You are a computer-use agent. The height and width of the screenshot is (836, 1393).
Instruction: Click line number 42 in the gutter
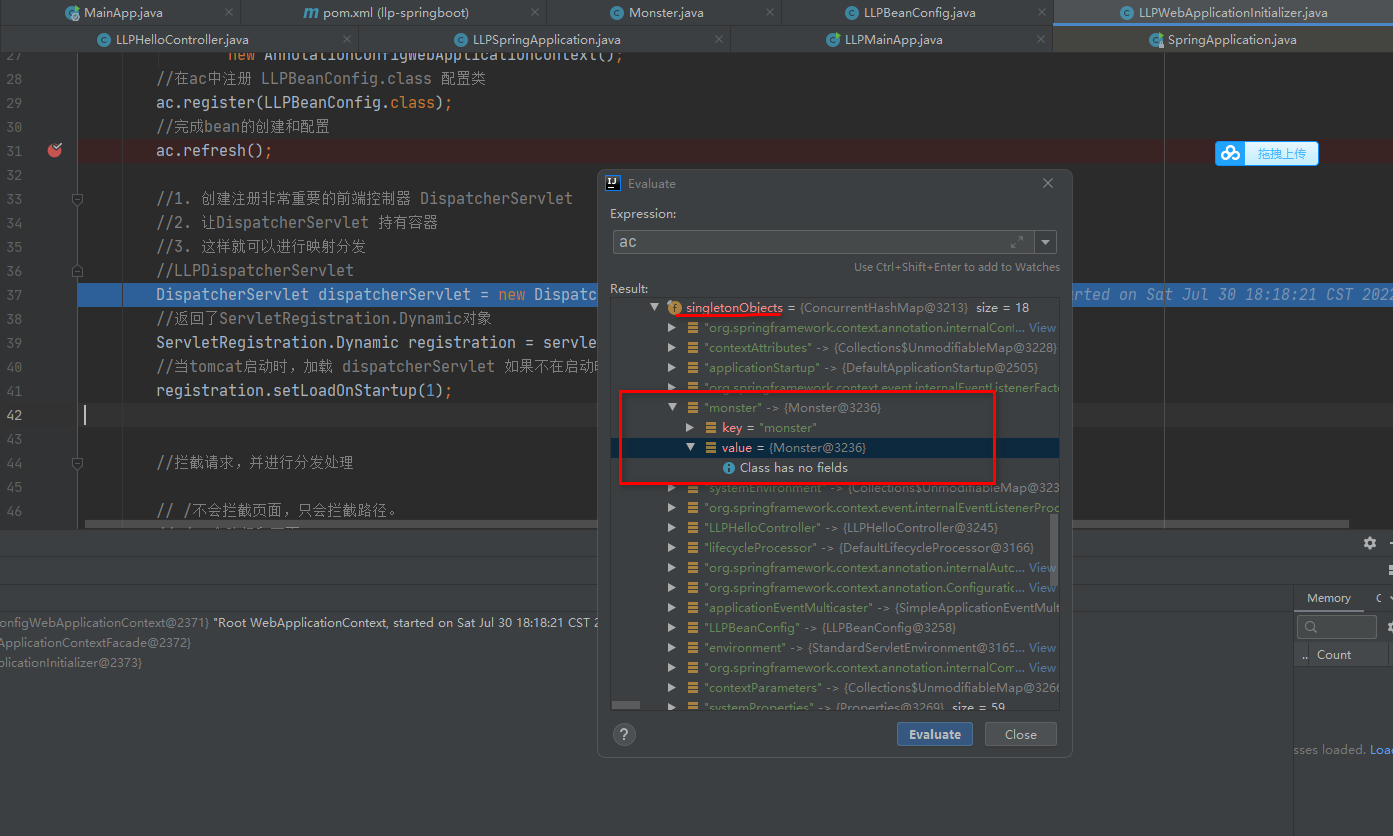(14, 415)
